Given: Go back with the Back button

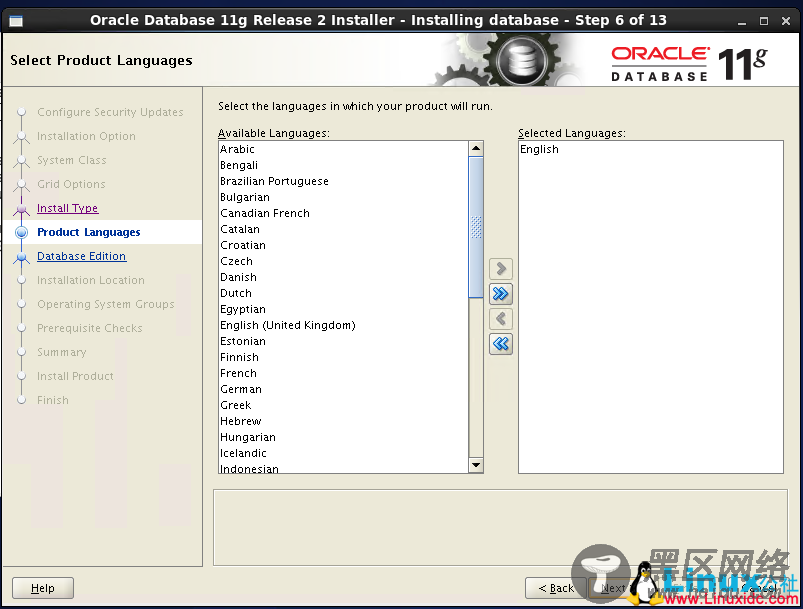Looking at the screenshot, I should point(556,588).
